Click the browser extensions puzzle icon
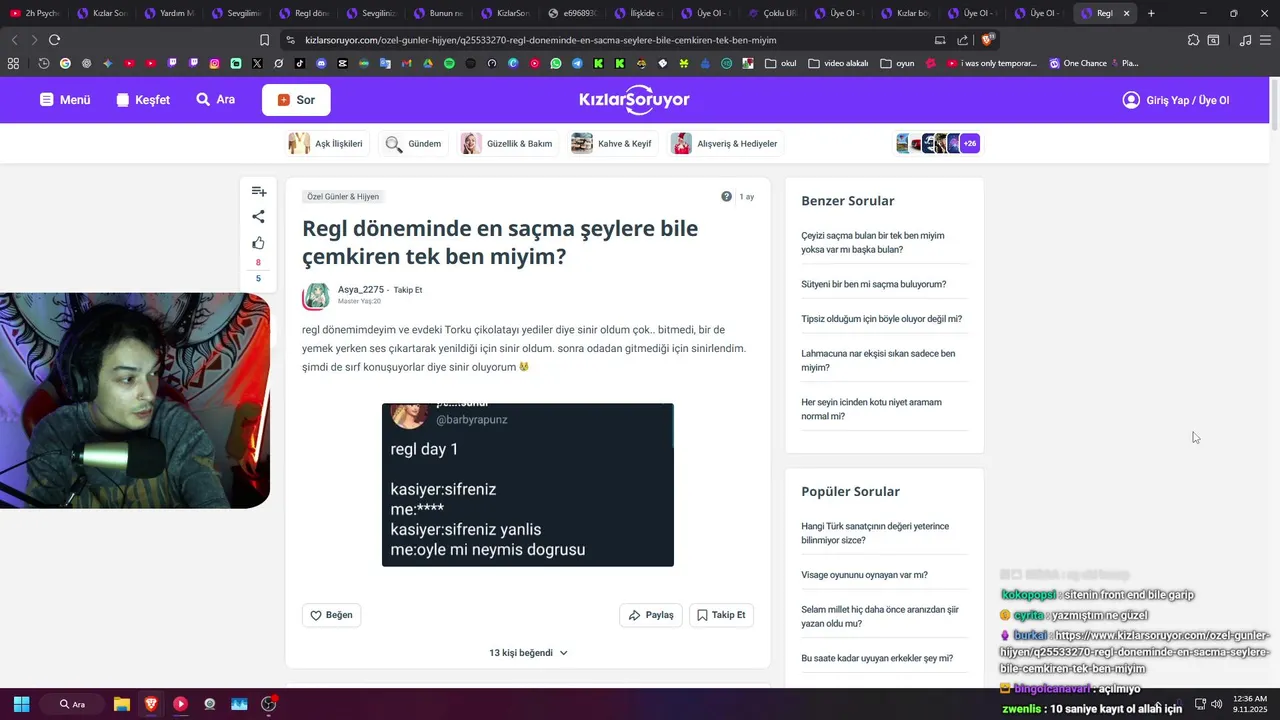 pos(1193,40)
